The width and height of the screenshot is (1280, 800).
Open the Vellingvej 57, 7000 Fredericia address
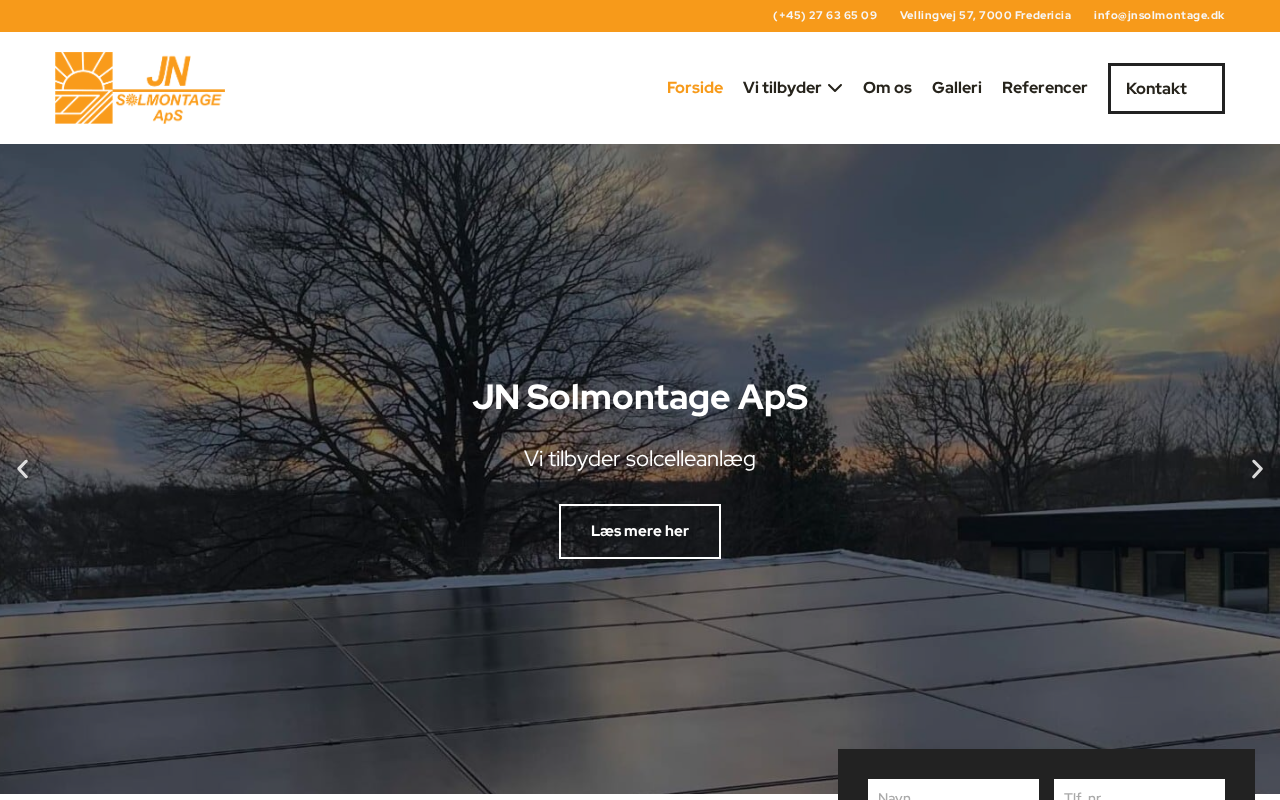click(x=985, y=15)
